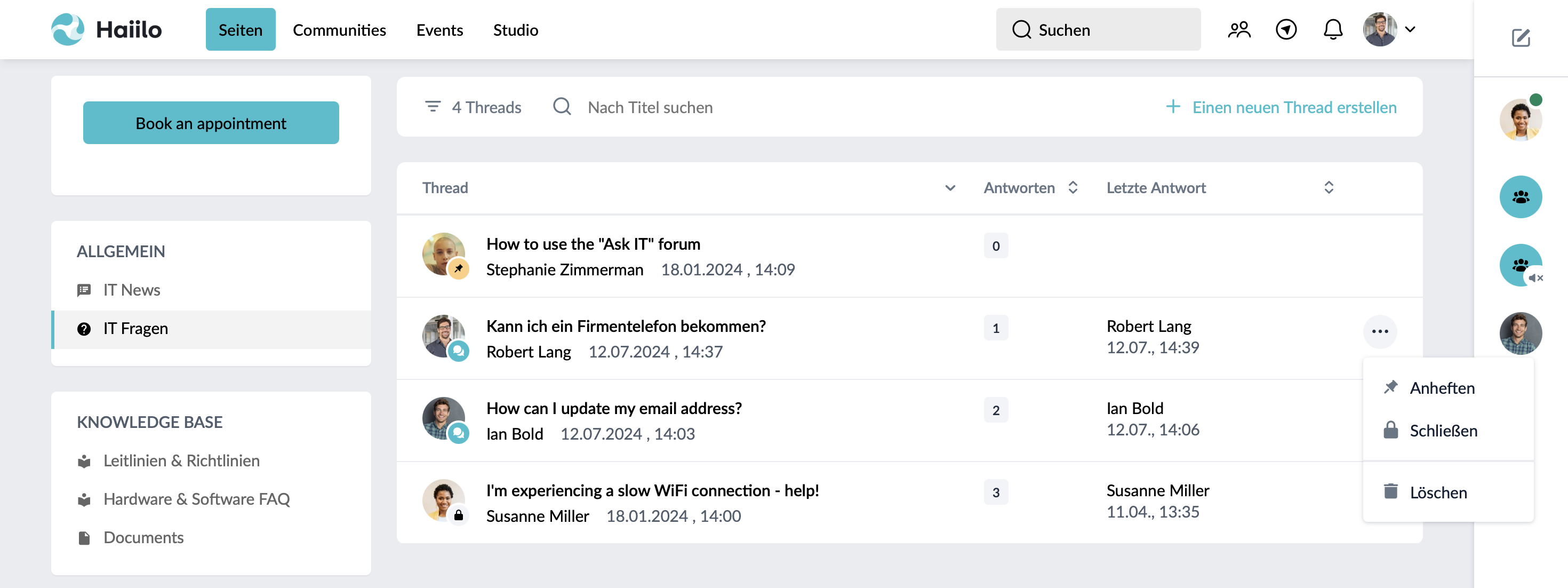The image size is (1568, 588).
Task: Go to Studio tab
Action: 516,29
